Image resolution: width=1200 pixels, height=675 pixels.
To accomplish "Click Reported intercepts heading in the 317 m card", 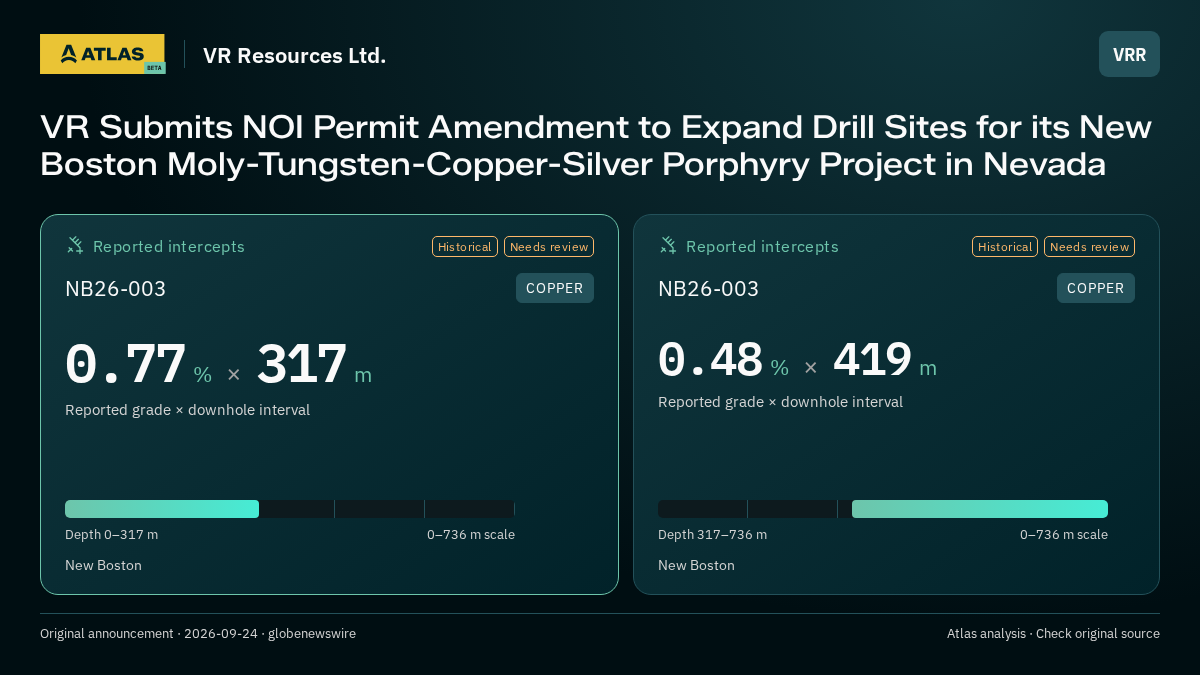I will pyautogui.click(x=168, y=247).
